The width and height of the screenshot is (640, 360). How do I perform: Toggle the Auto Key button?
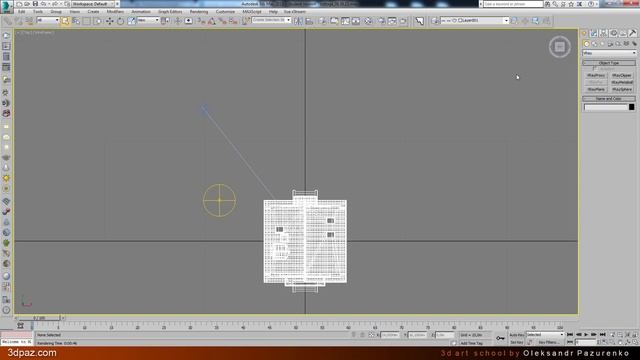point(516,335)
